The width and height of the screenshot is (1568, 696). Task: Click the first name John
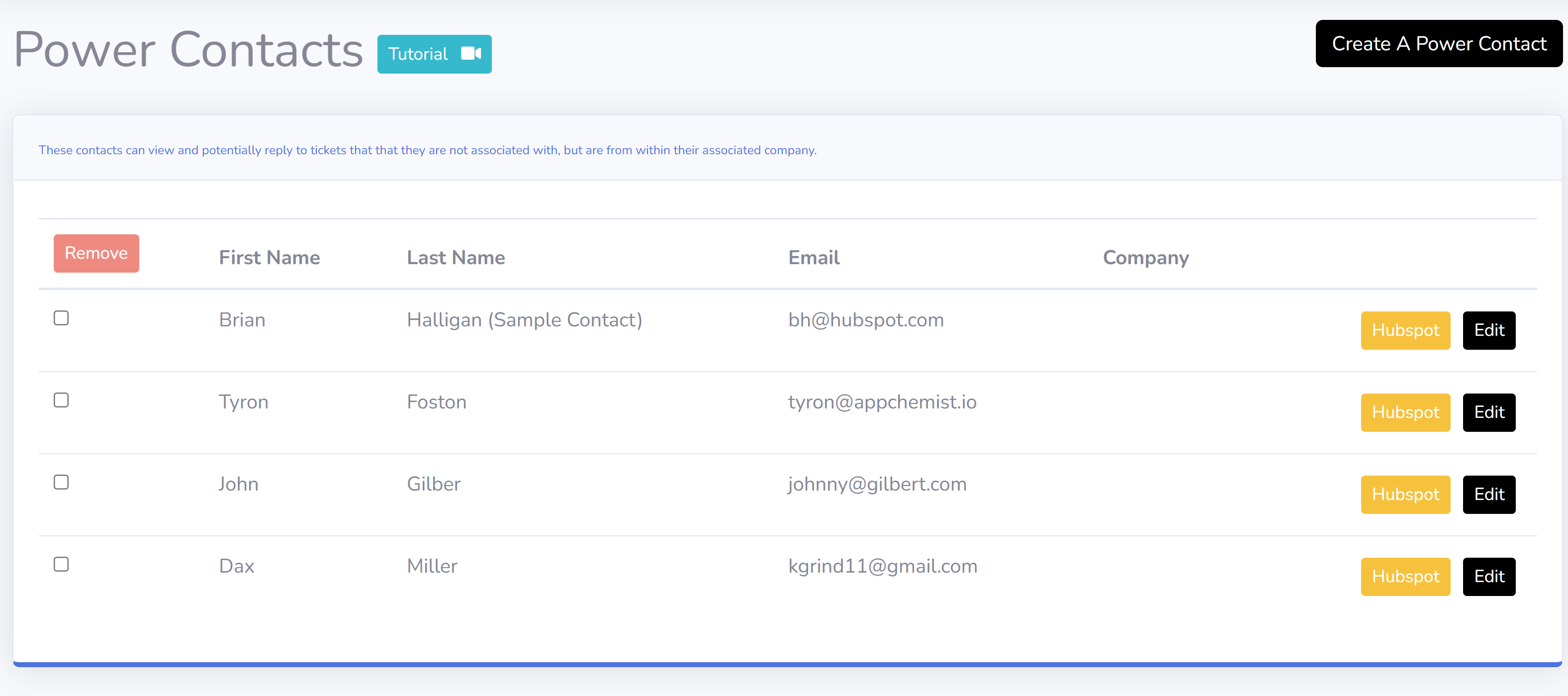point(239,484)
